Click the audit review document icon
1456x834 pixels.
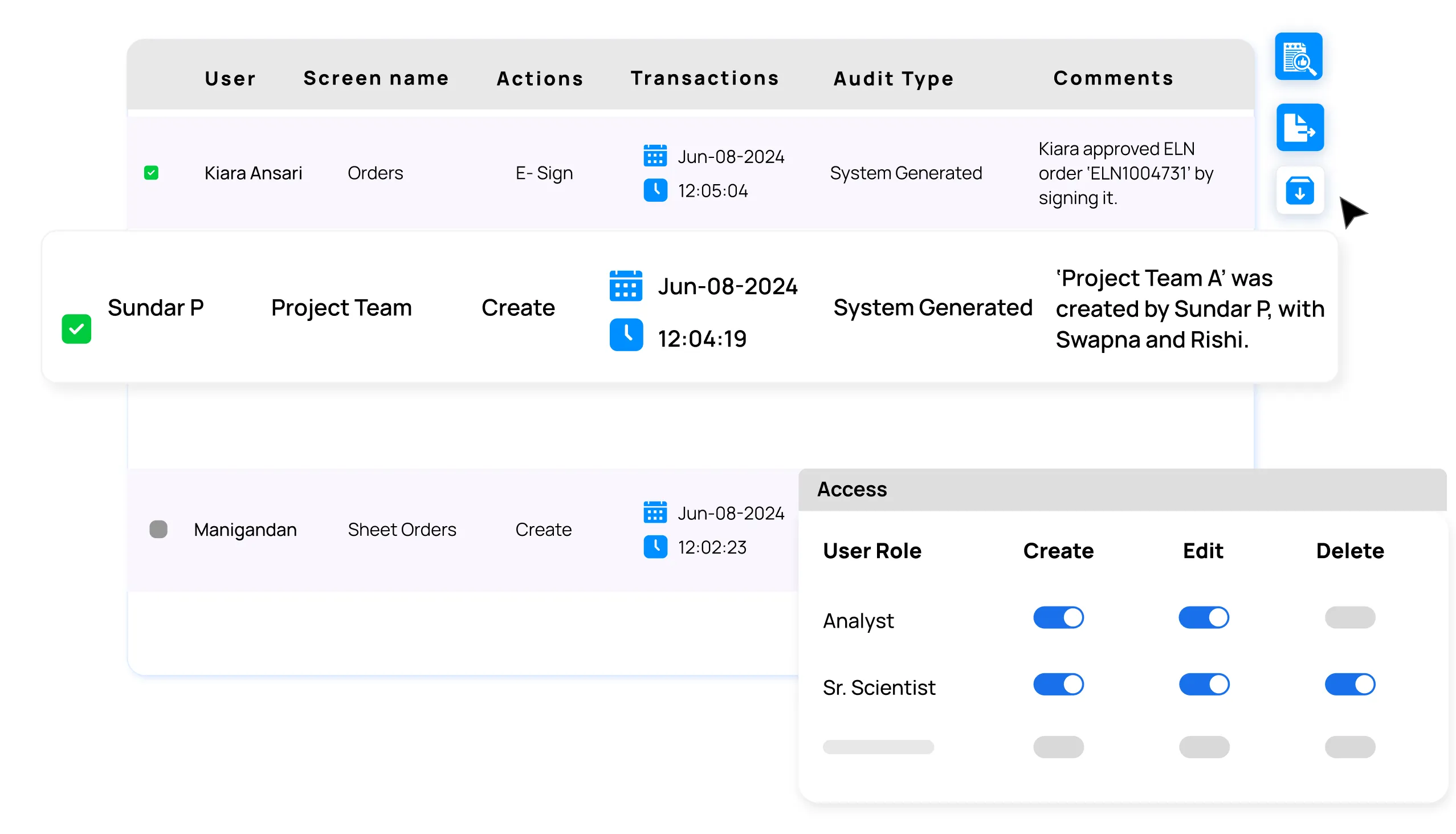(1298, 56)
